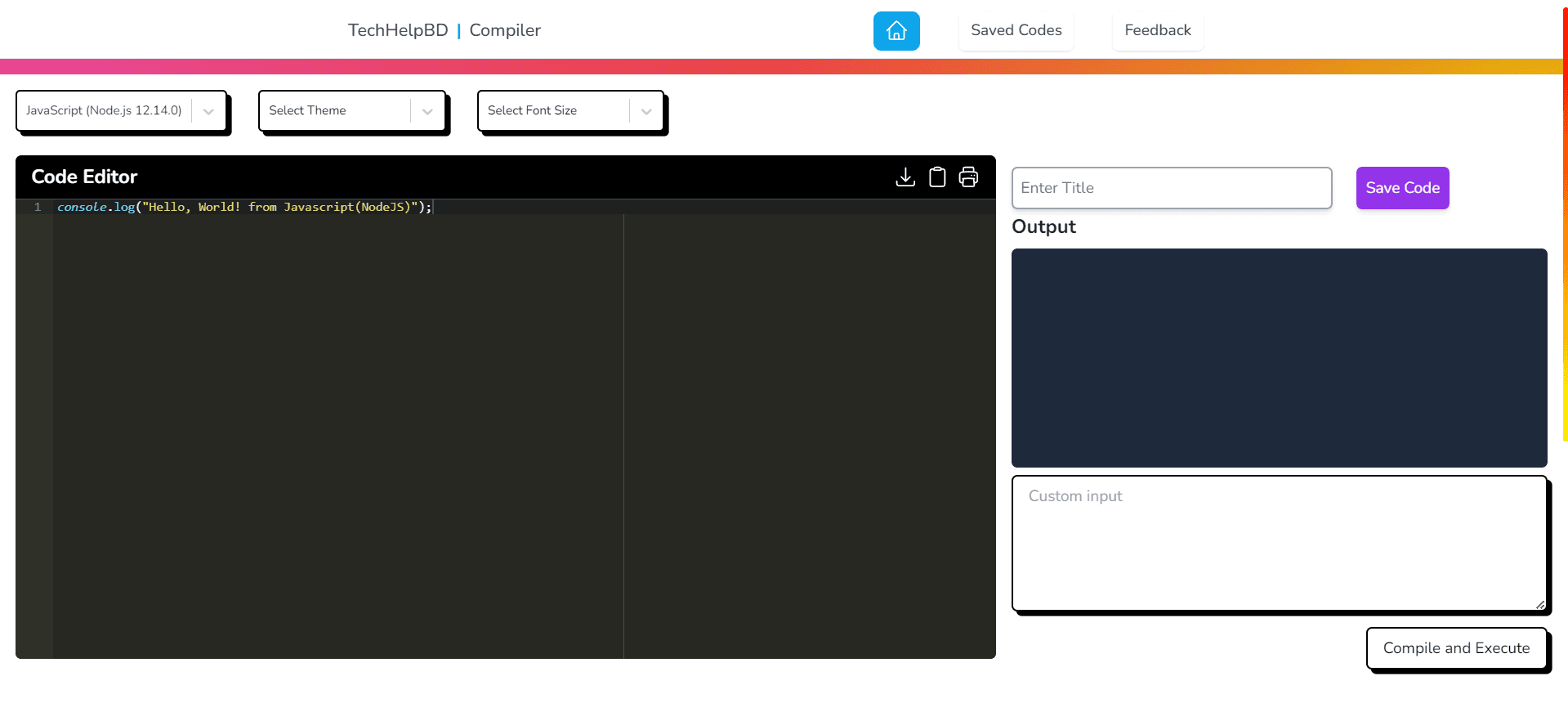Viewport: 1568px width, 703px height.
Task: Go to the Feedback page
Action: click(x=1157, y=31)
